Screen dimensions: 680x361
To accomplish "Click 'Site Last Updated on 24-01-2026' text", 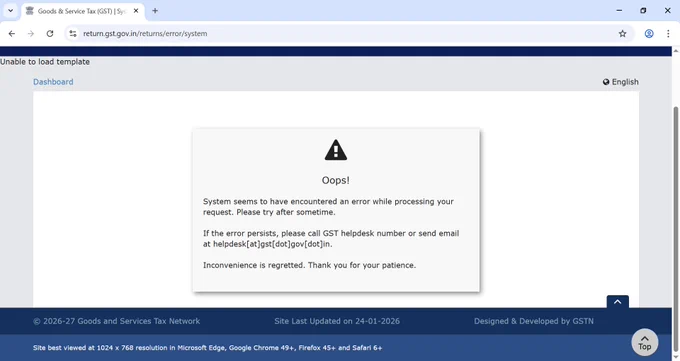I will tap(337, 321).
